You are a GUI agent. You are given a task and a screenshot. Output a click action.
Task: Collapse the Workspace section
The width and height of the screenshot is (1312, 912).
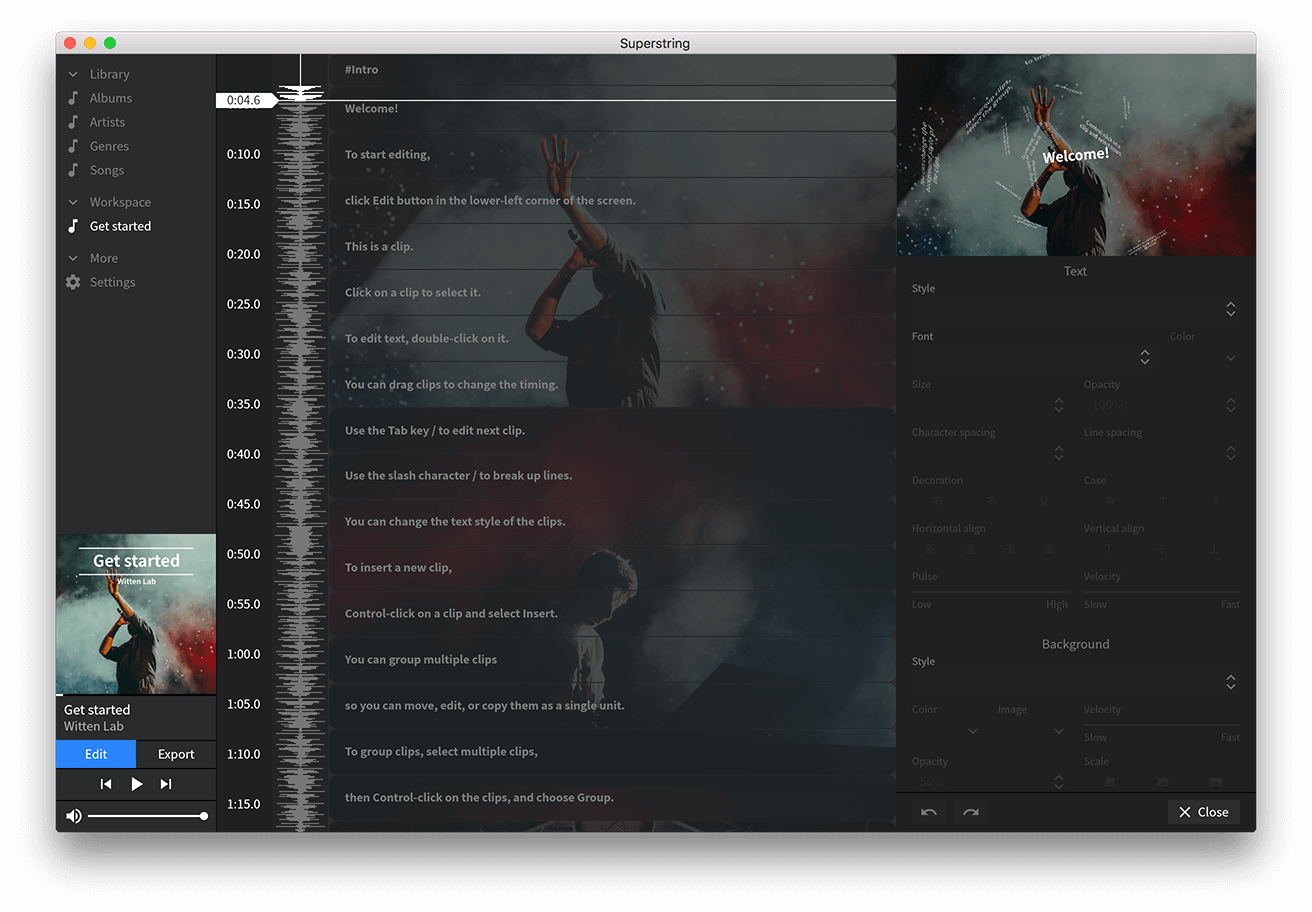click(73, 202)
